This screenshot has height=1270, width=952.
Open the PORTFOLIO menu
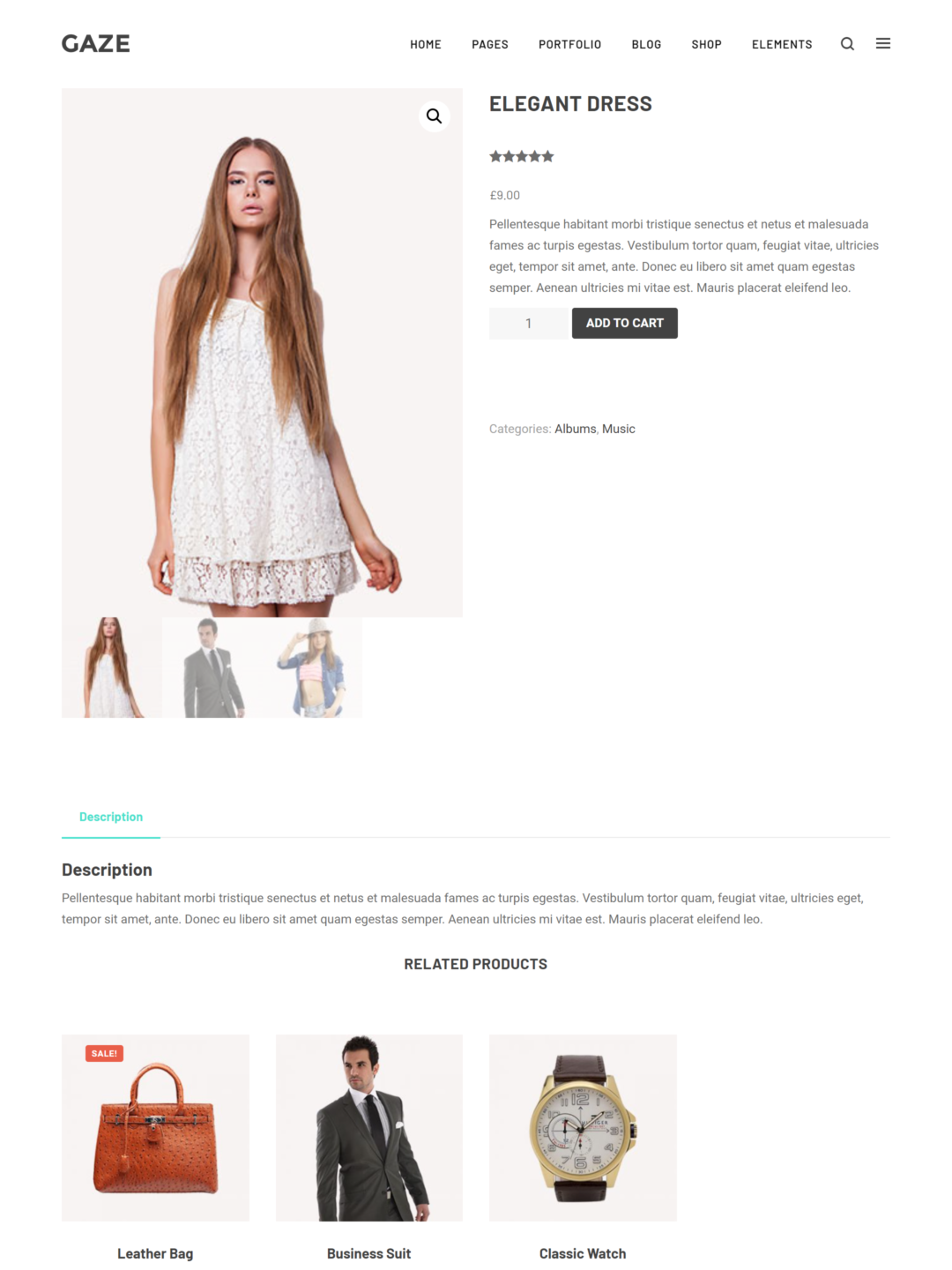(569, 44)
